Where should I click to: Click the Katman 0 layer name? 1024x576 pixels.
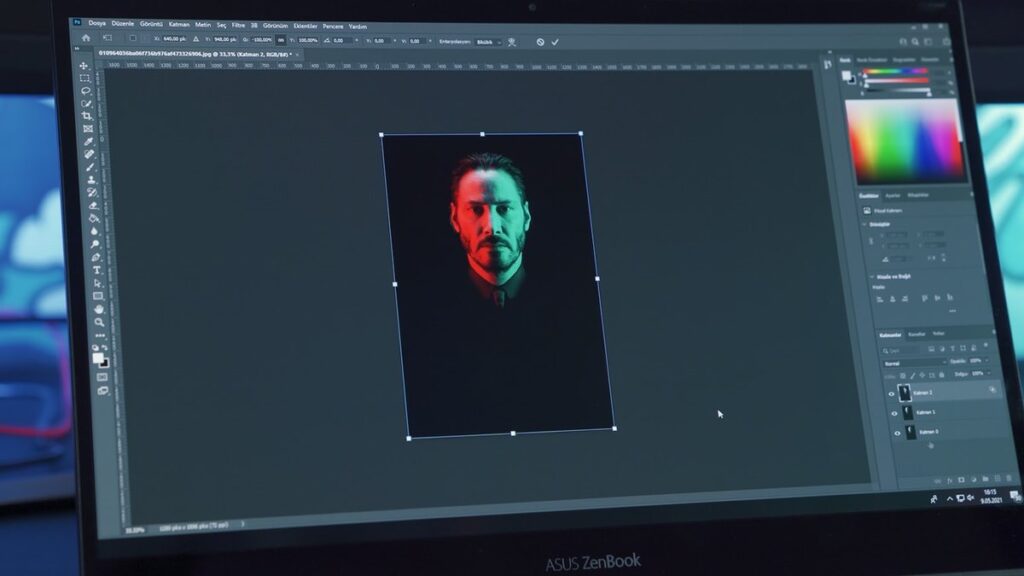[x=928, y=432]
